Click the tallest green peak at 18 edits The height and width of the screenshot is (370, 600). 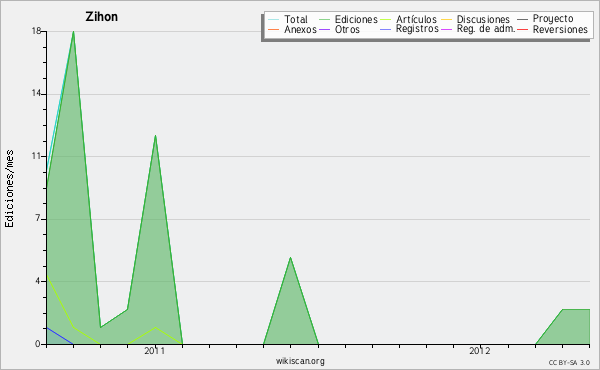pos(73,33)
